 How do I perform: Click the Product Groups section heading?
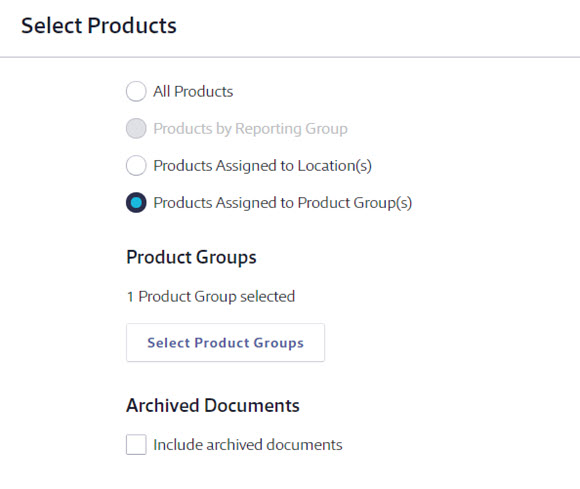click(x=191, y=257)
